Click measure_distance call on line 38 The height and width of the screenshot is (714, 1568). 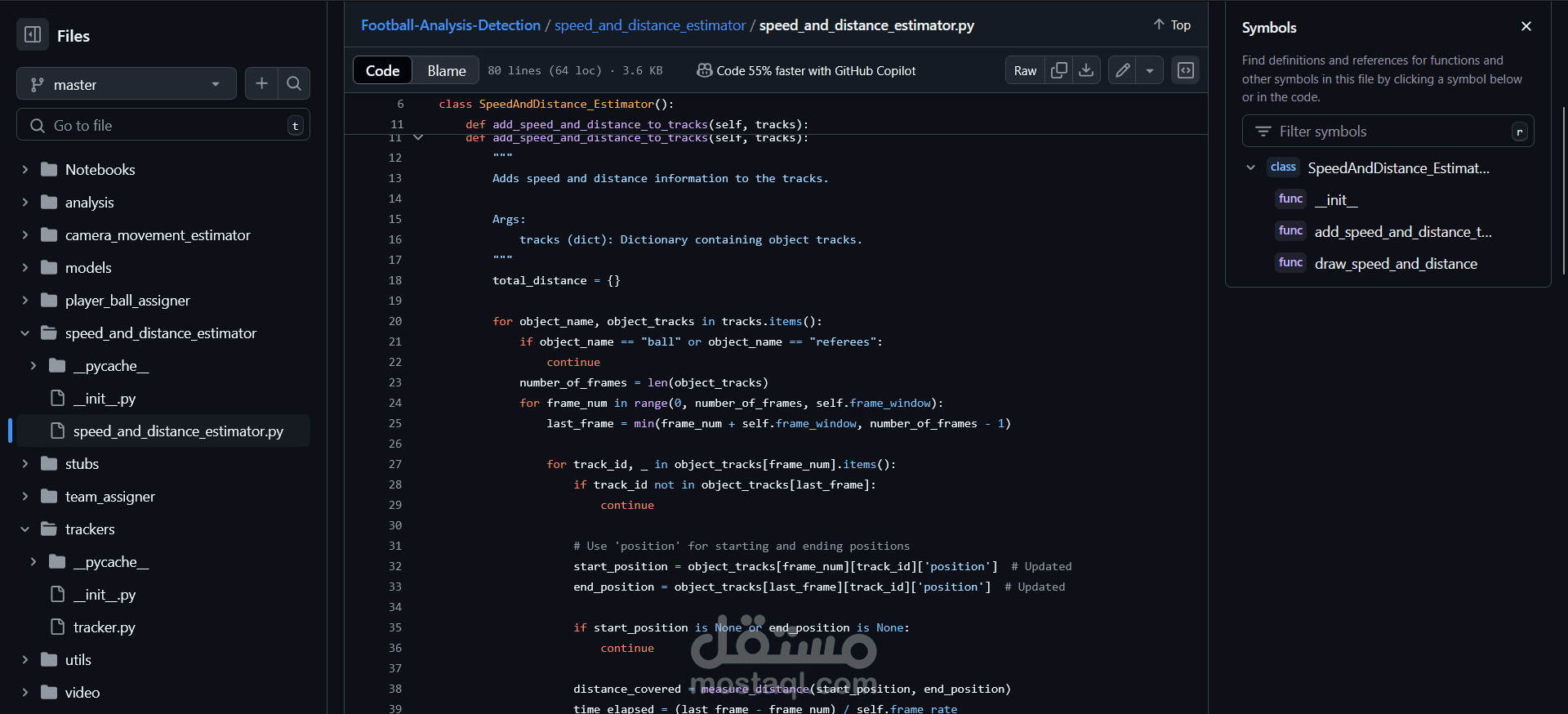755,689
